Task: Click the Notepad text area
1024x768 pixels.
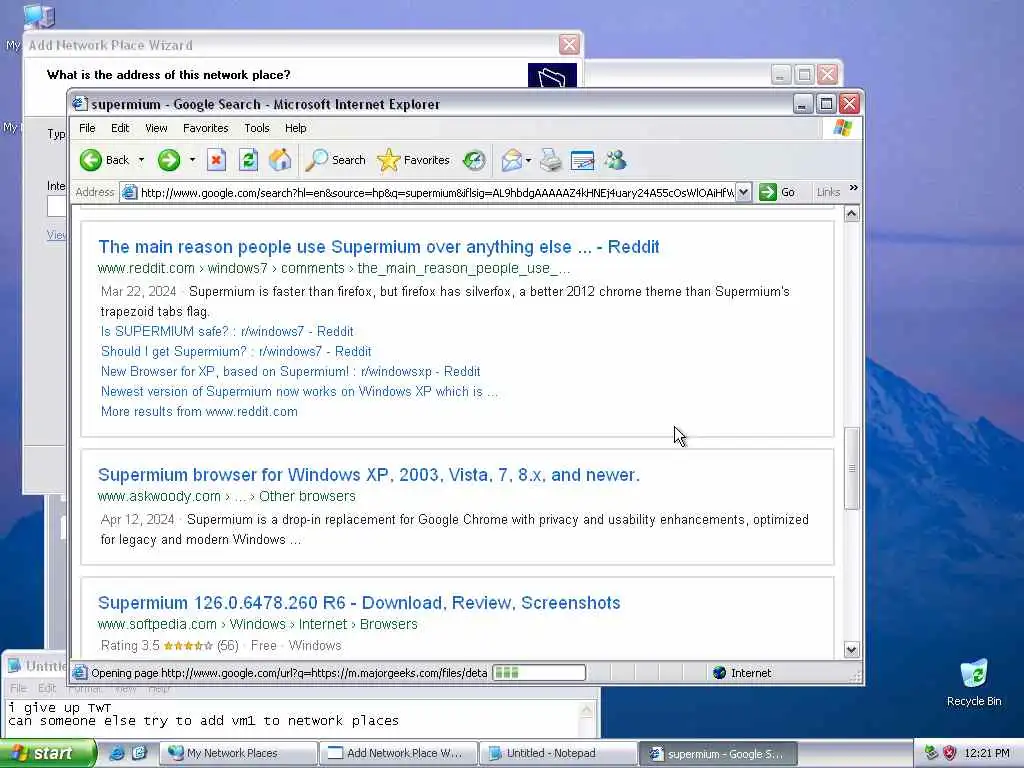Action: click(x=294, y=718)
